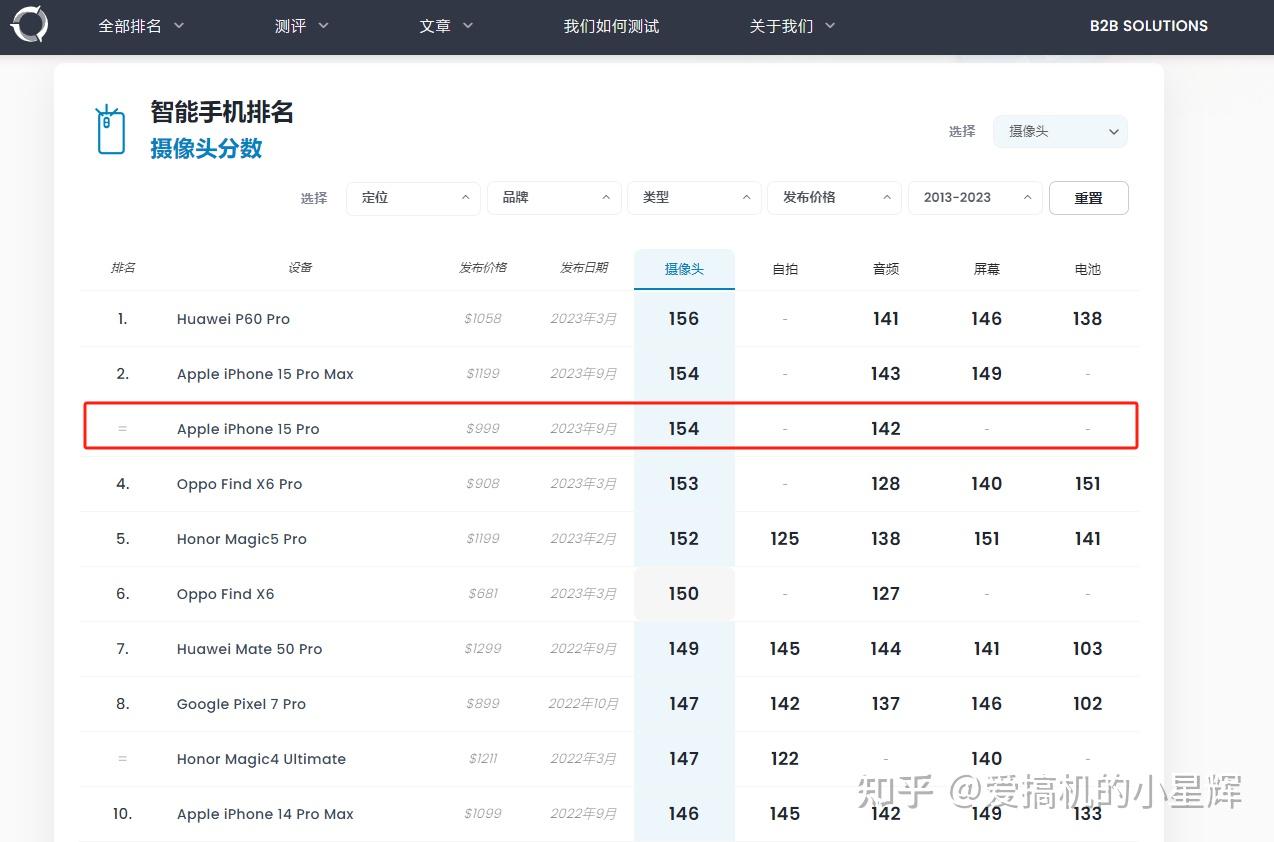Click the smartphone icon beside 智能手机排名 title
1274x842 pixels.
point(110,128)
